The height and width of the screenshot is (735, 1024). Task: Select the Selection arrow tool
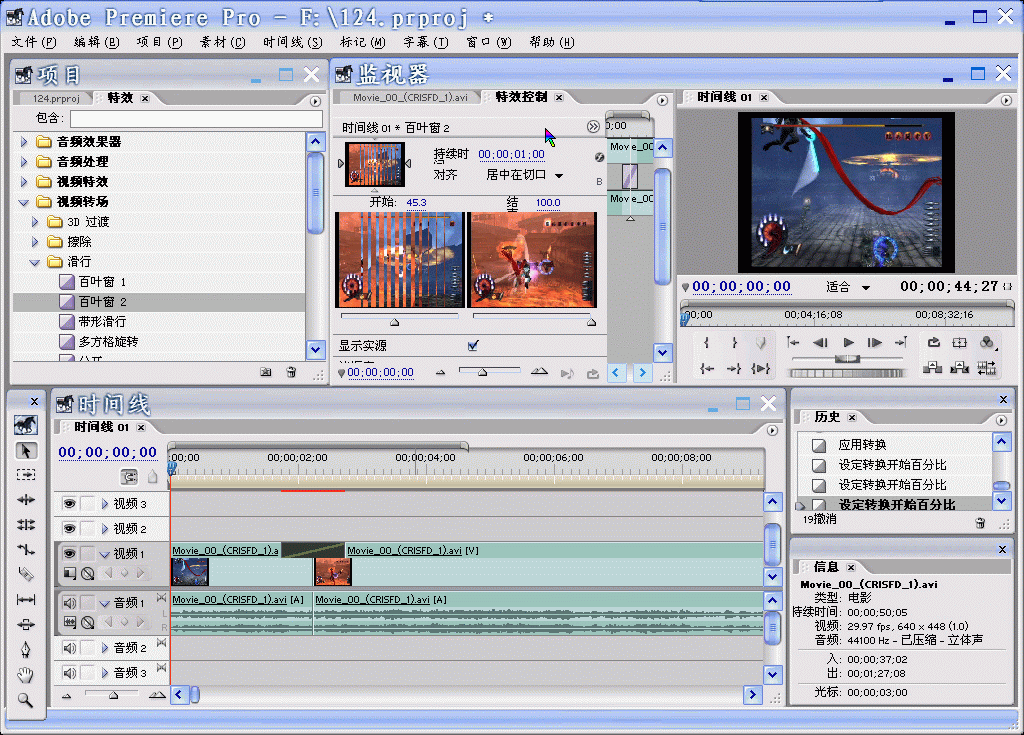pyautogui.click(x=26, y=451)
